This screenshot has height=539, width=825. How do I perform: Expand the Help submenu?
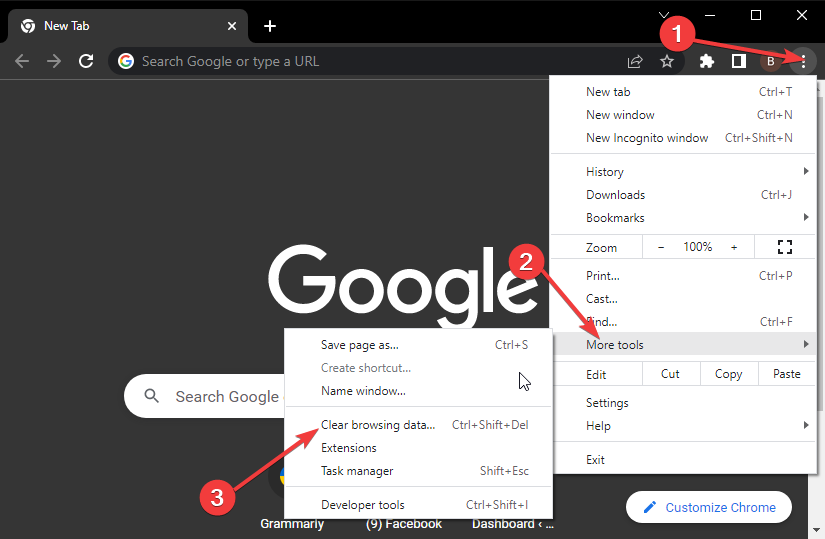(x=683, y=426)
